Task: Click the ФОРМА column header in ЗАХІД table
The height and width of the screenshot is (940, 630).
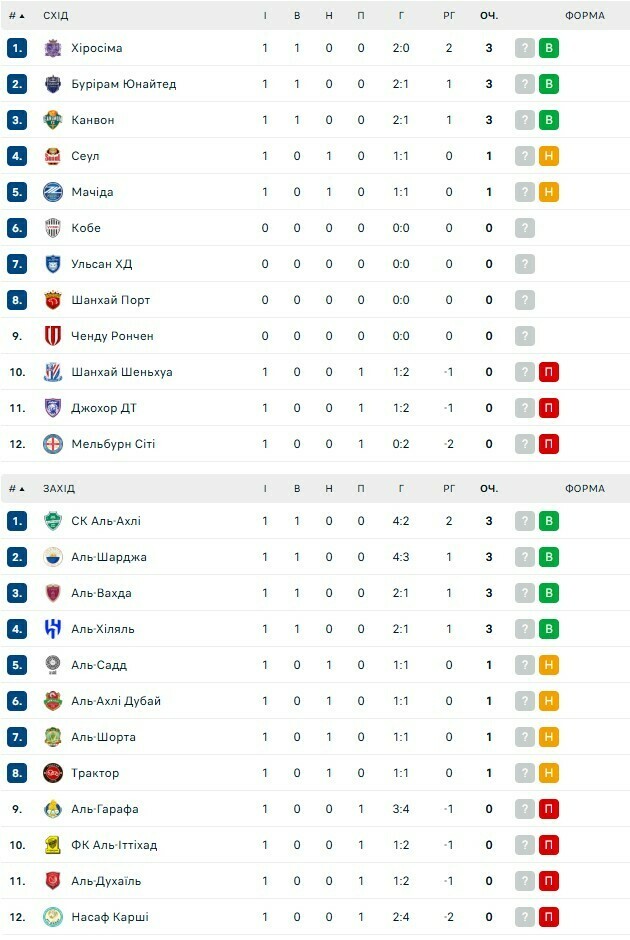Action: [584, 489]
